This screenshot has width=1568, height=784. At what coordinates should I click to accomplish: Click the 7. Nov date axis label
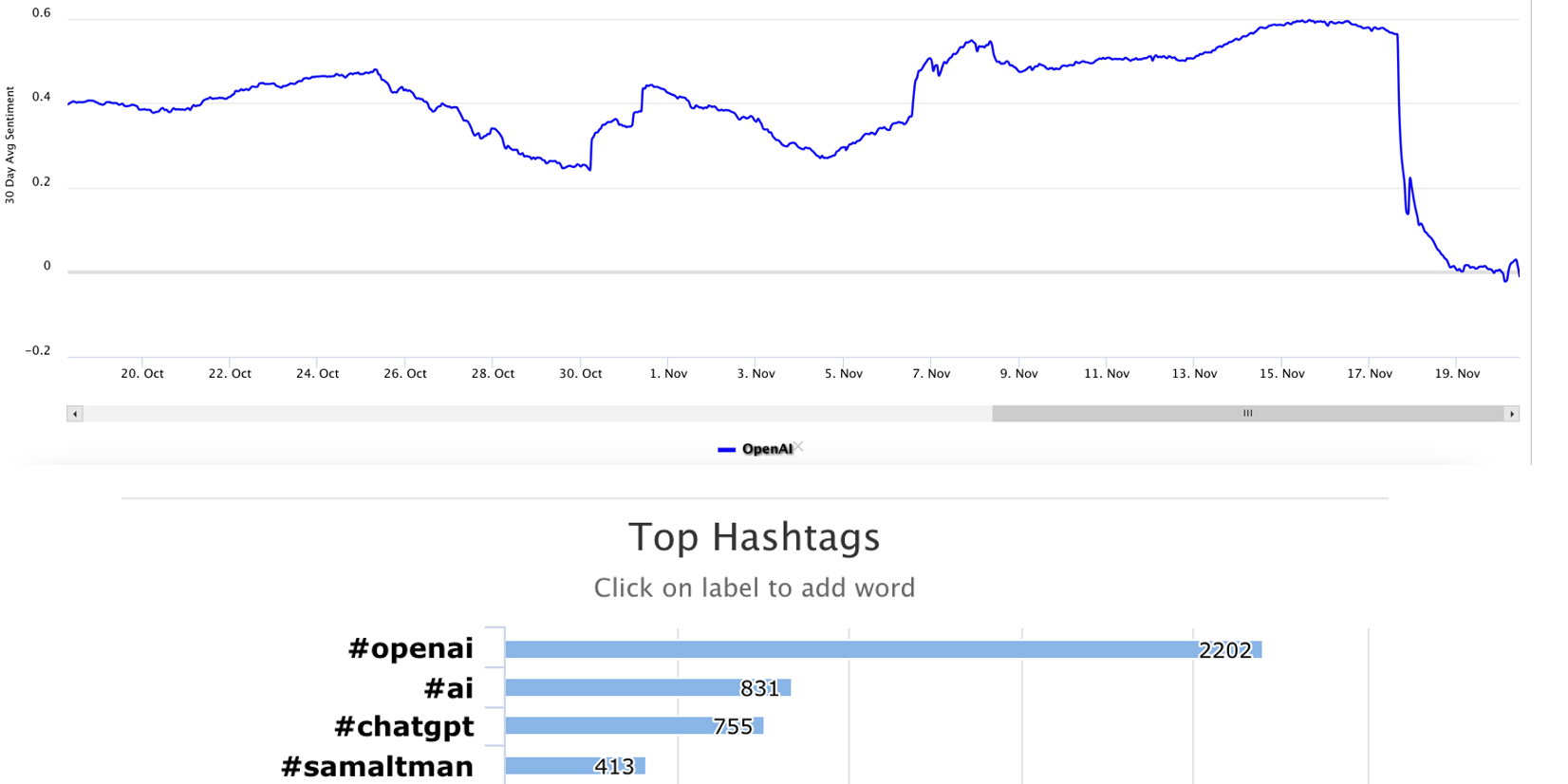931,374
